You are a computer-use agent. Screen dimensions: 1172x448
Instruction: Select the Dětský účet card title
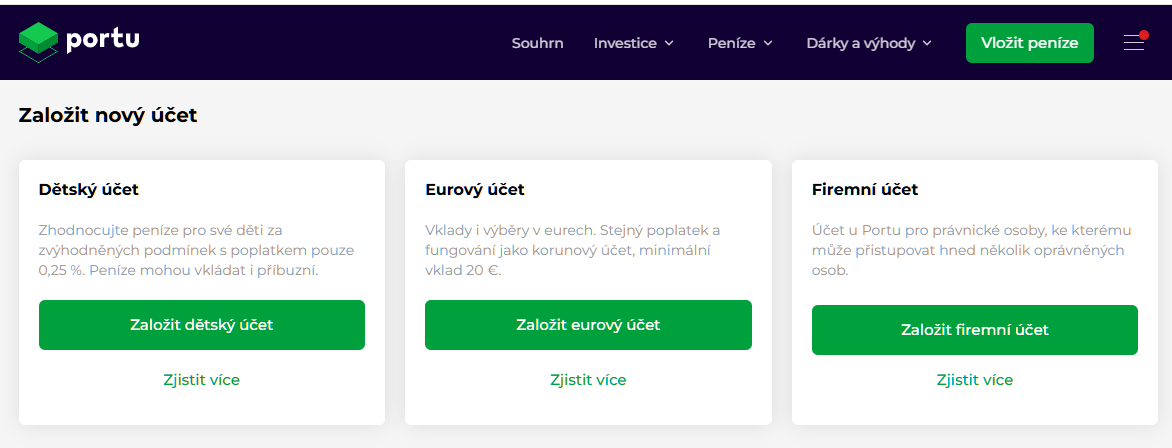[89, 189]
